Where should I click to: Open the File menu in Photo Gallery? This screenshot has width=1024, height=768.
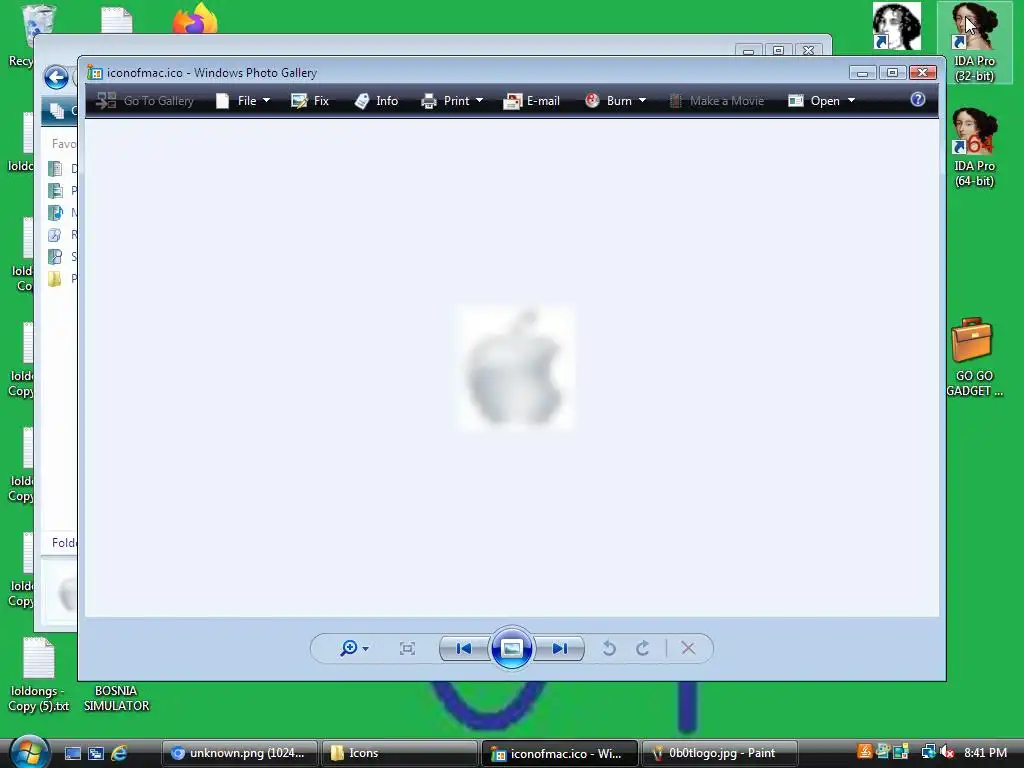pos(243,101)
